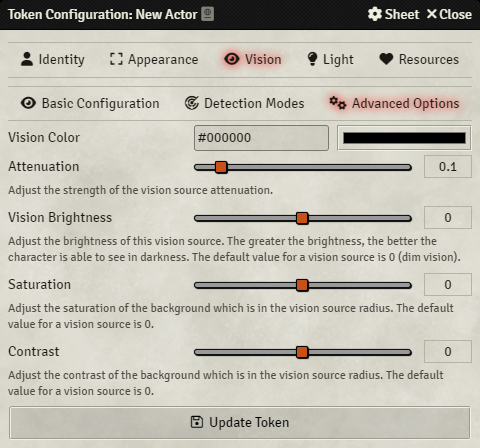Click the Identity person icon

click(x=27, y=59)
